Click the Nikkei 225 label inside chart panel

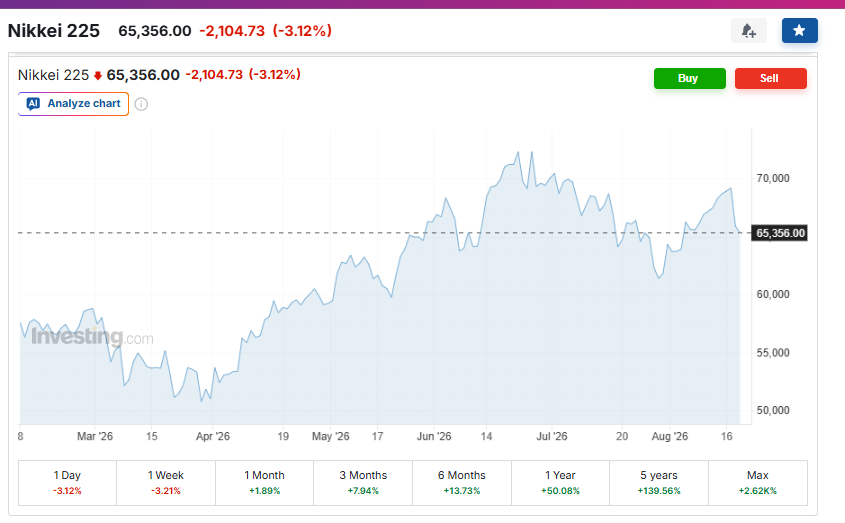(x=53, y=75)
